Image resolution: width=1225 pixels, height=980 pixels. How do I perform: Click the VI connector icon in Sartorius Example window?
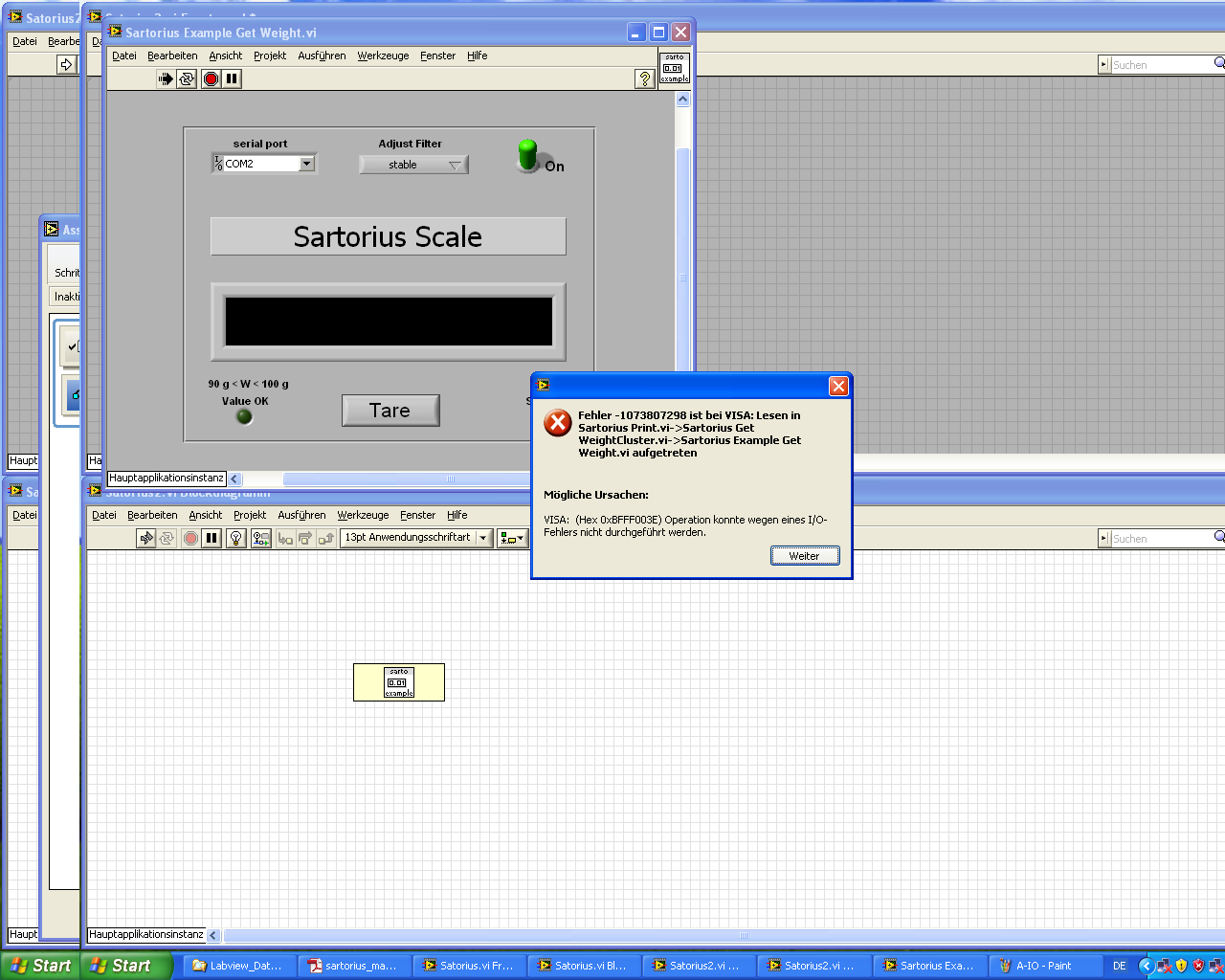point(674,68)
